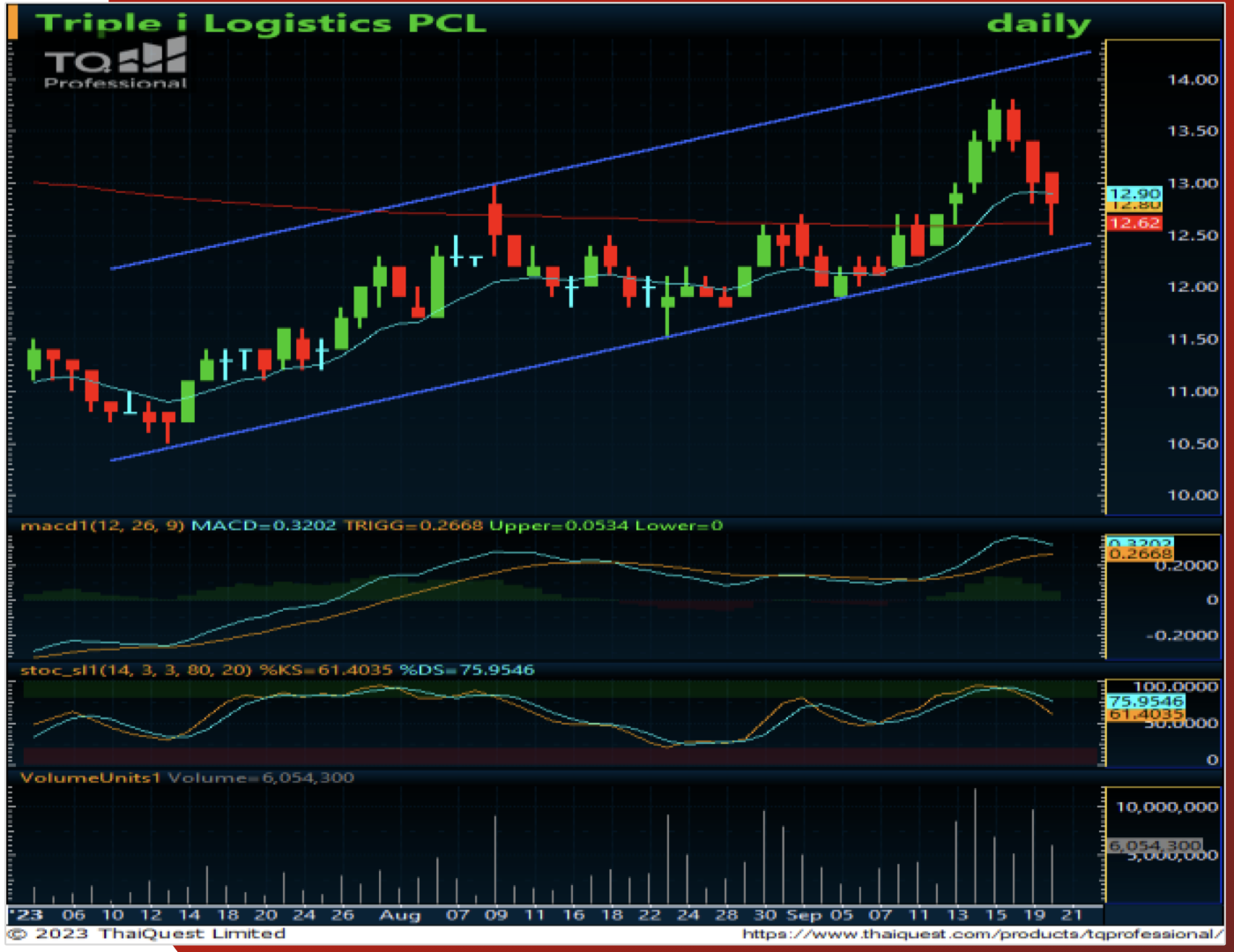1234x952 pixels.
Task: Select the 13 date marker
Action: pos(957,915)
